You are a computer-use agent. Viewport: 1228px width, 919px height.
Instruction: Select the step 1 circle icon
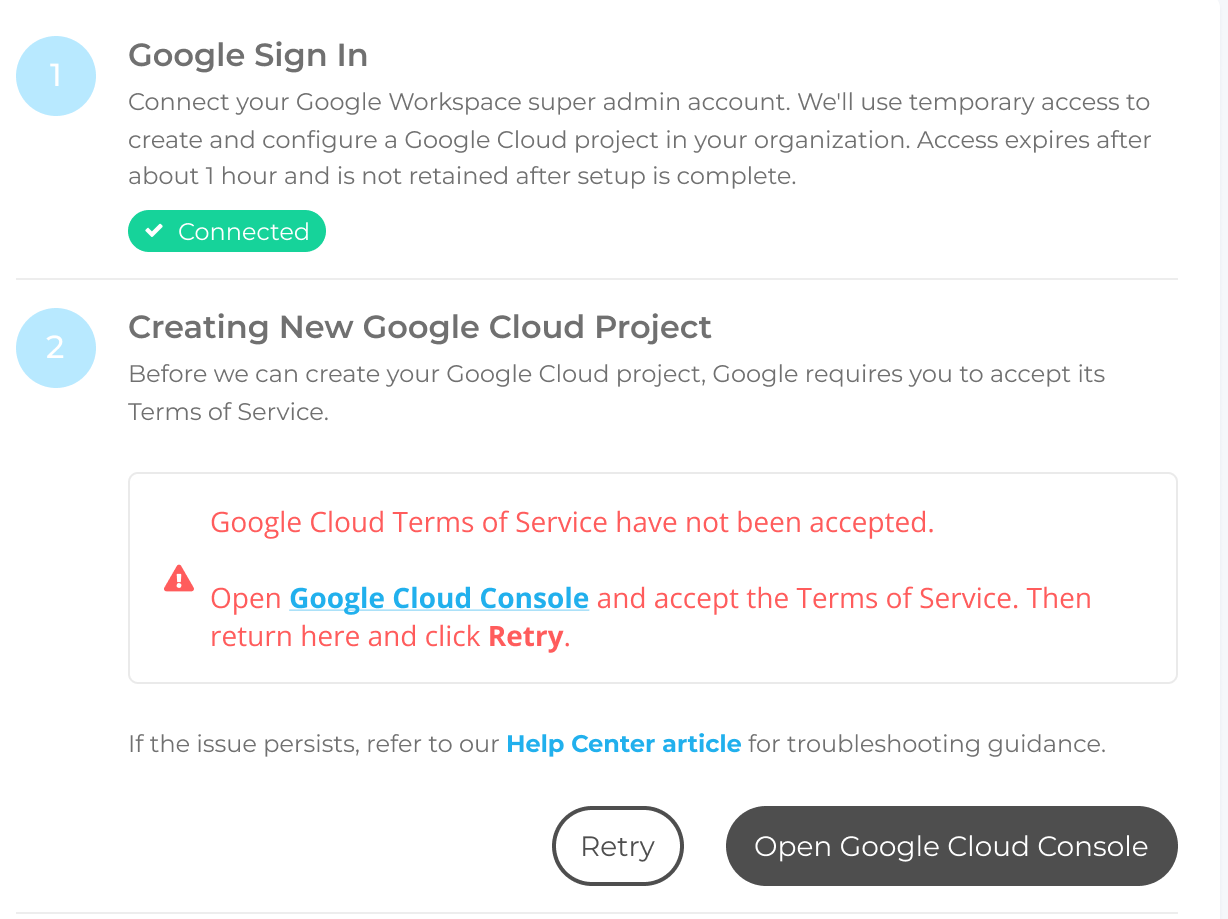56,76
